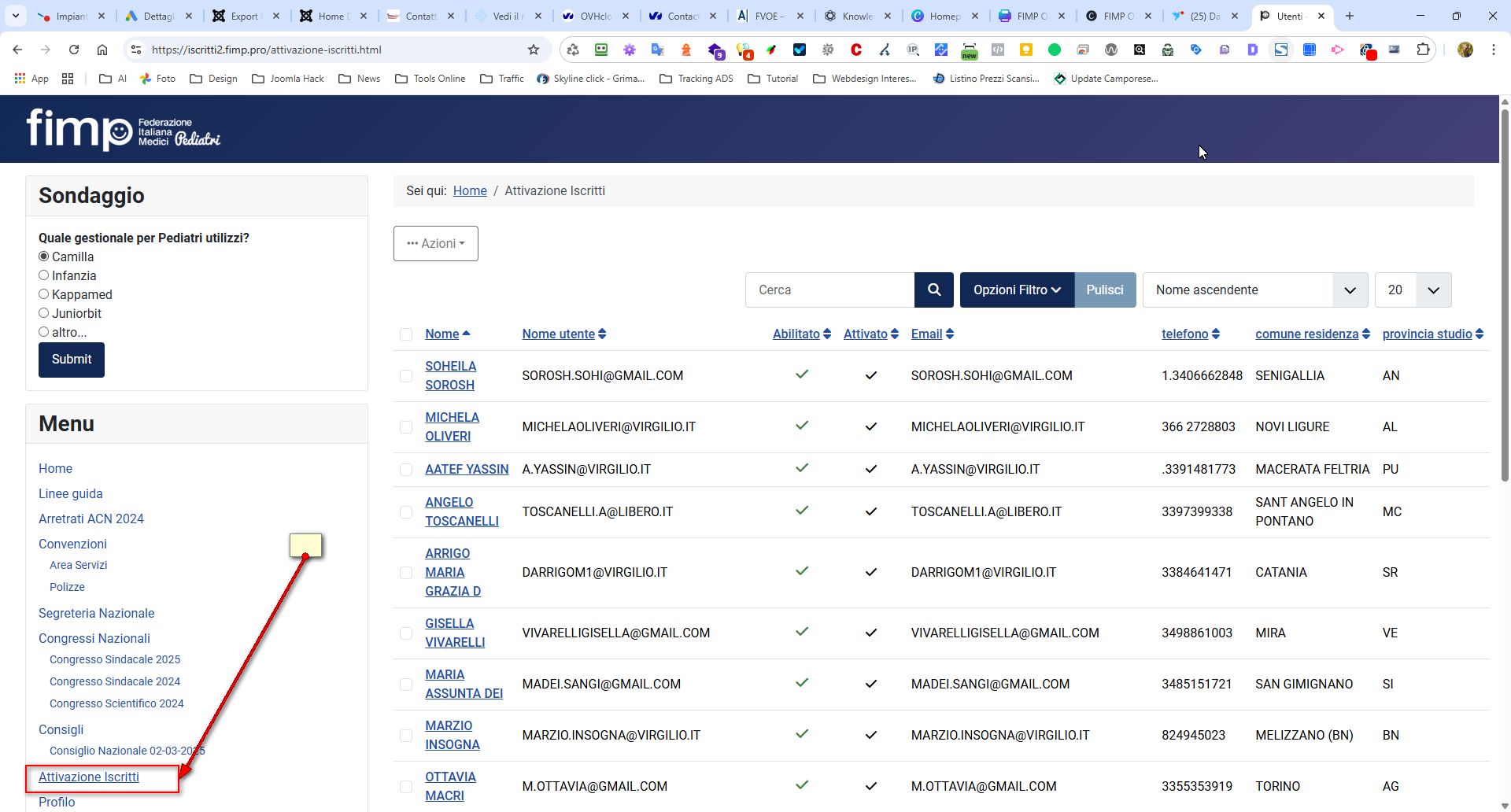Tick the checkbox for Michela Oliveri
Image resolution: width=1511 pixels, height=812 pixels.
(x=406, y=427)
